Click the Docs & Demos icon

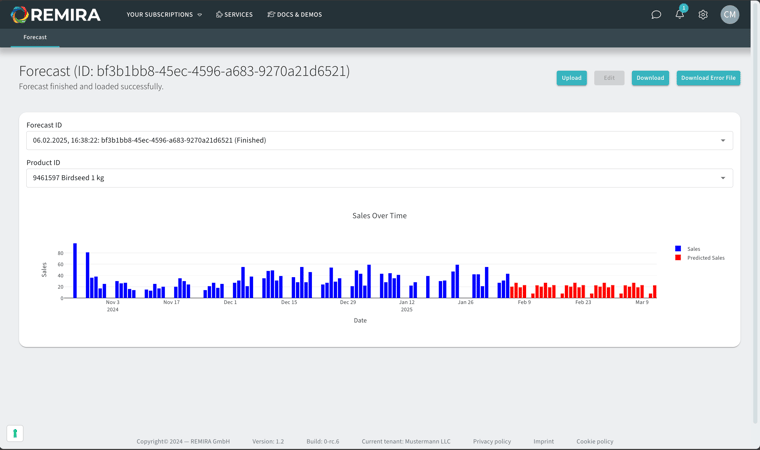click(271, 15)
